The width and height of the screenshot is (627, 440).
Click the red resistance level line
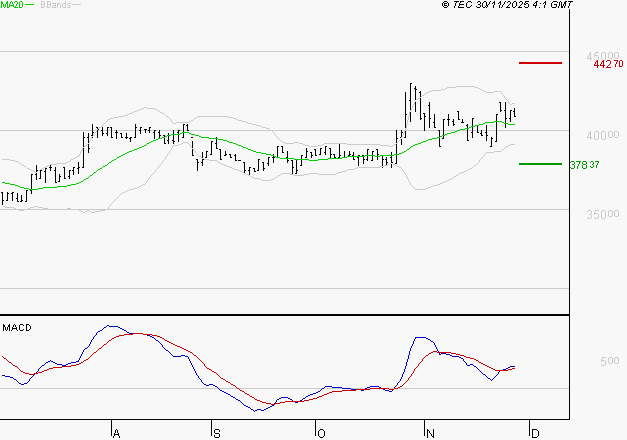(540, 63)
